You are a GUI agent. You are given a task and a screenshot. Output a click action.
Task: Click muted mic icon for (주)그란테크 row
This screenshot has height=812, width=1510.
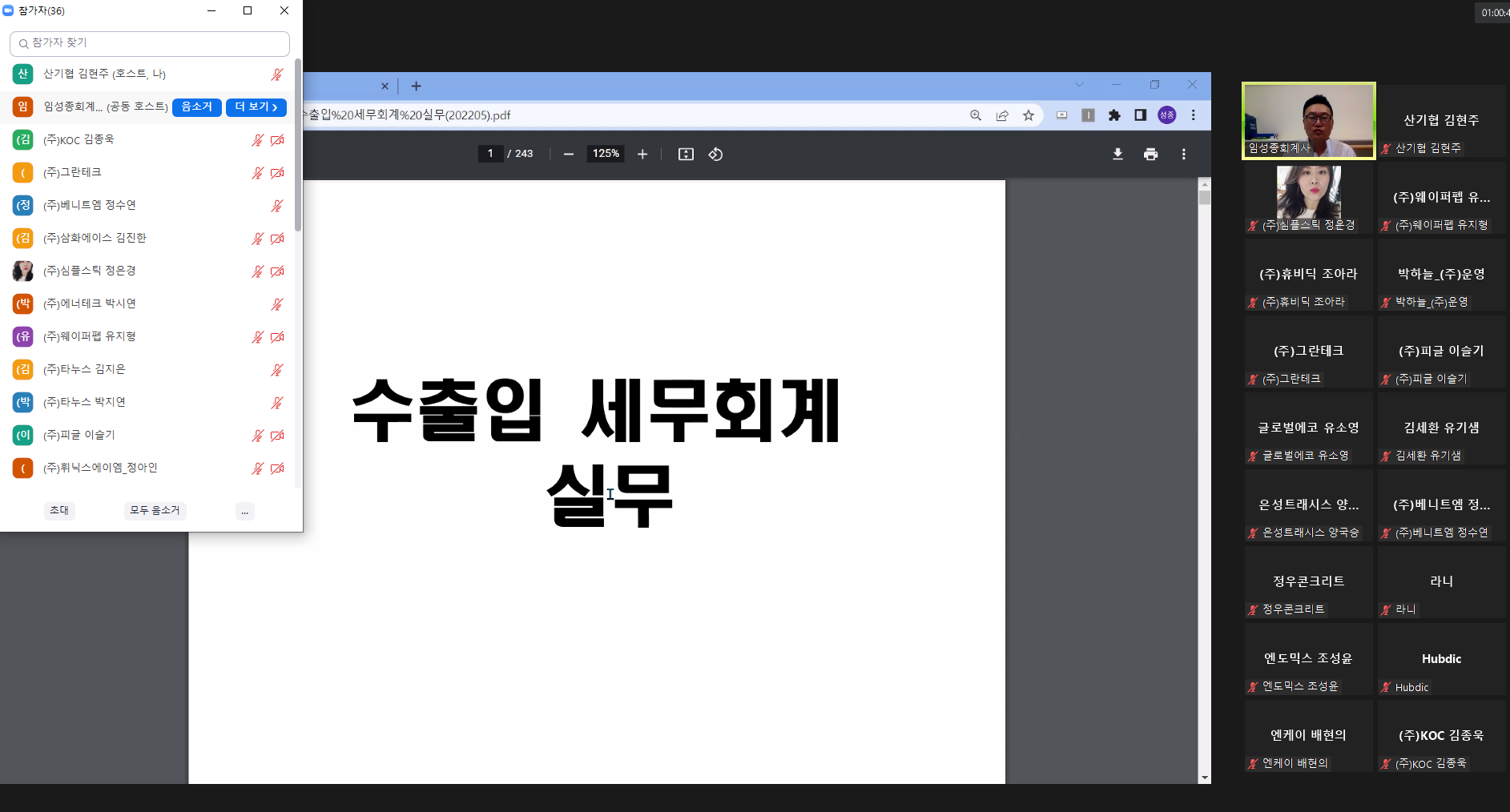(257, 173)
